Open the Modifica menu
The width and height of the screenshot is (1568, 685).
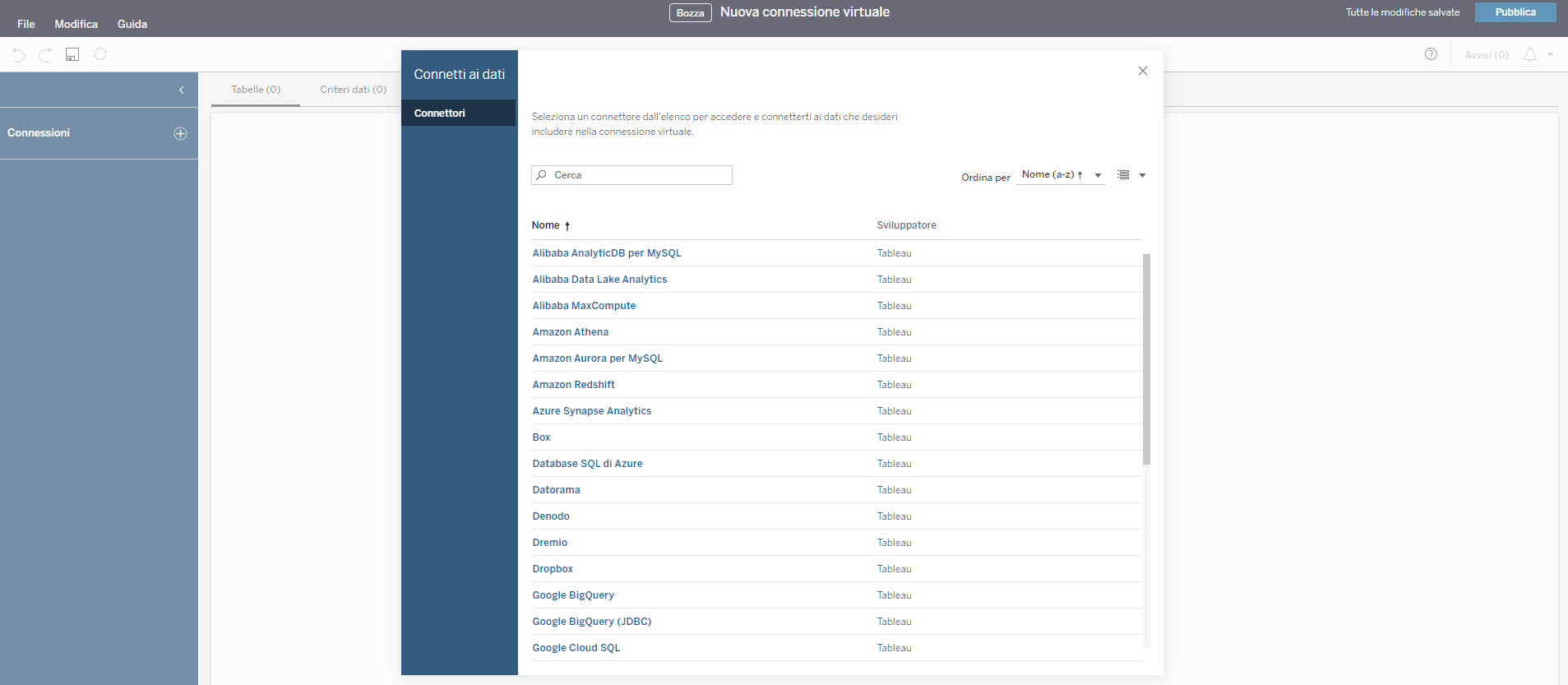click(x=76, y=24)
